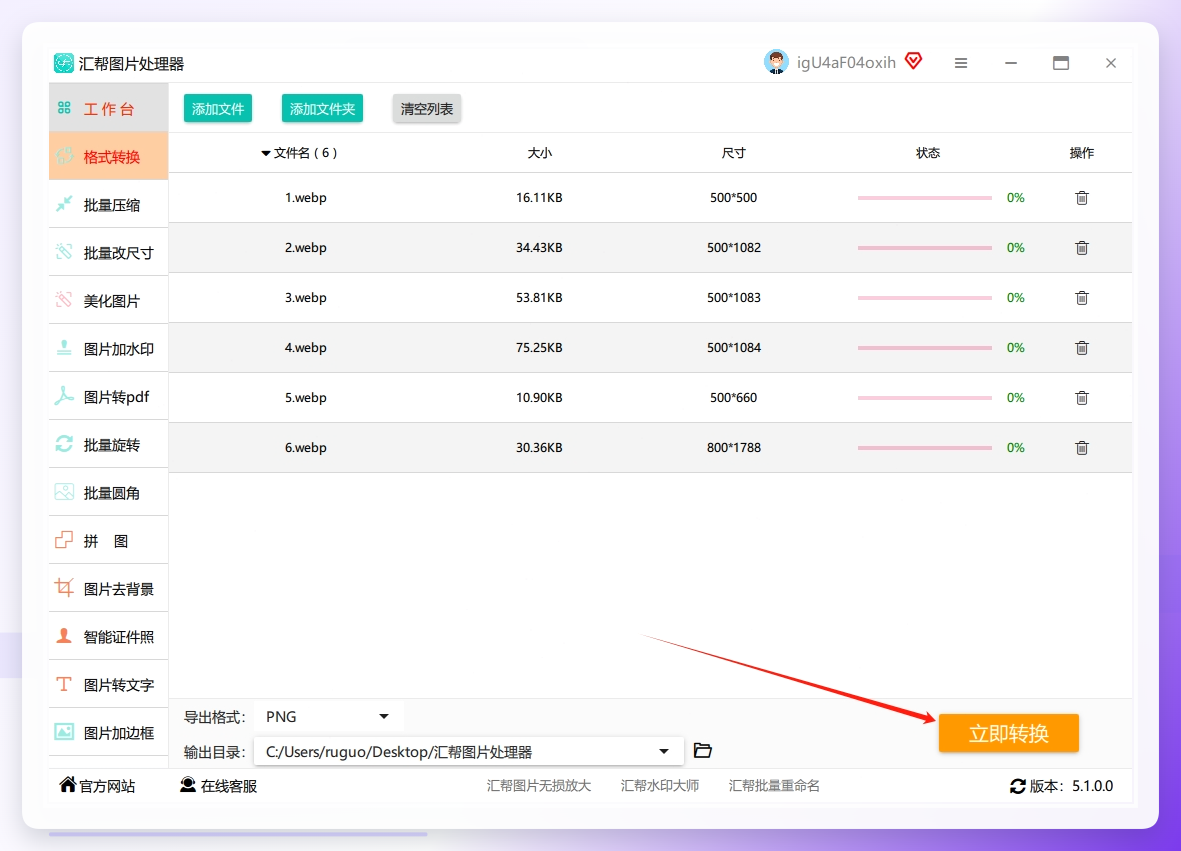The height and width of the screenshot is (851, 1181).
Task: Click username igU4aF04oxih
Action: click(846, 63)
